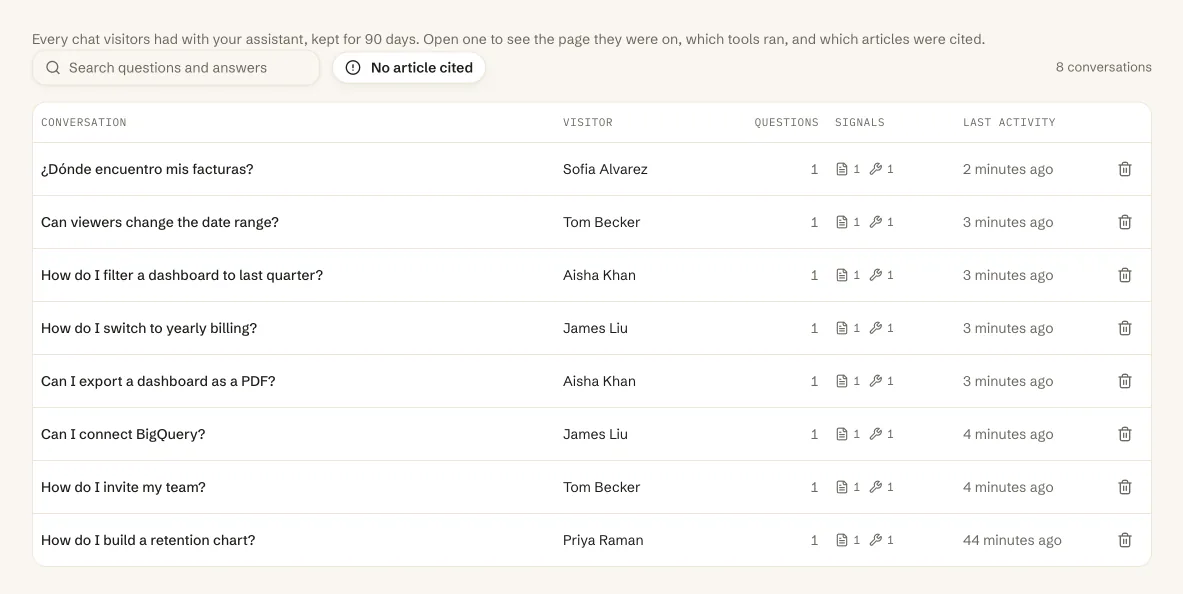Click the wrench icon in the last quarter row
This screenshot has width=1183, height=594.
[875, 275]
